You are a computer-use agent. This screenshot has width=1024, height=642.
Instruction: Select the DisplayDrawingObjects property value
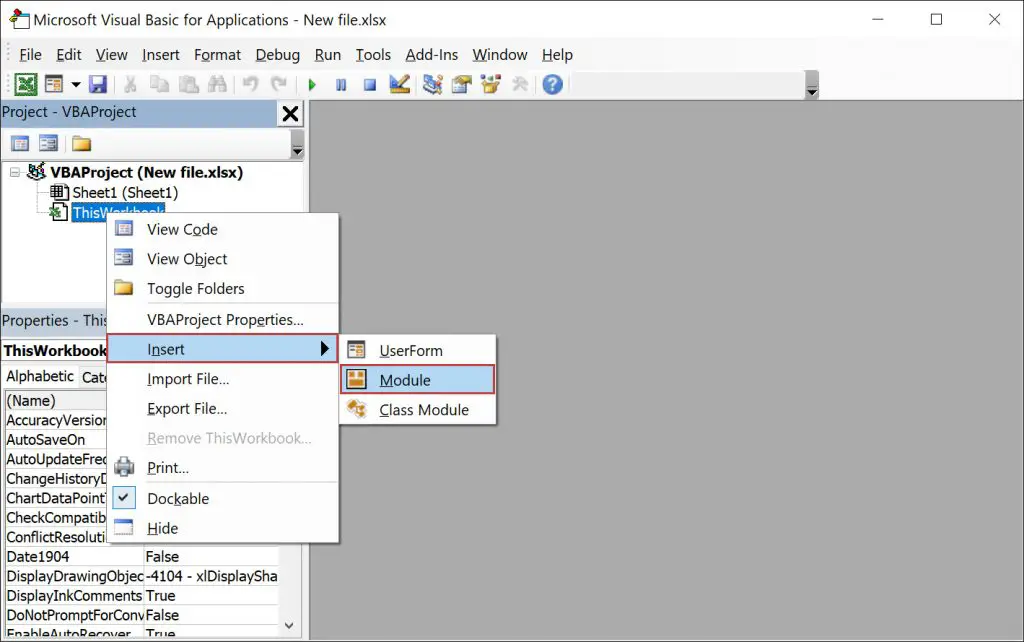coord(210,576)
